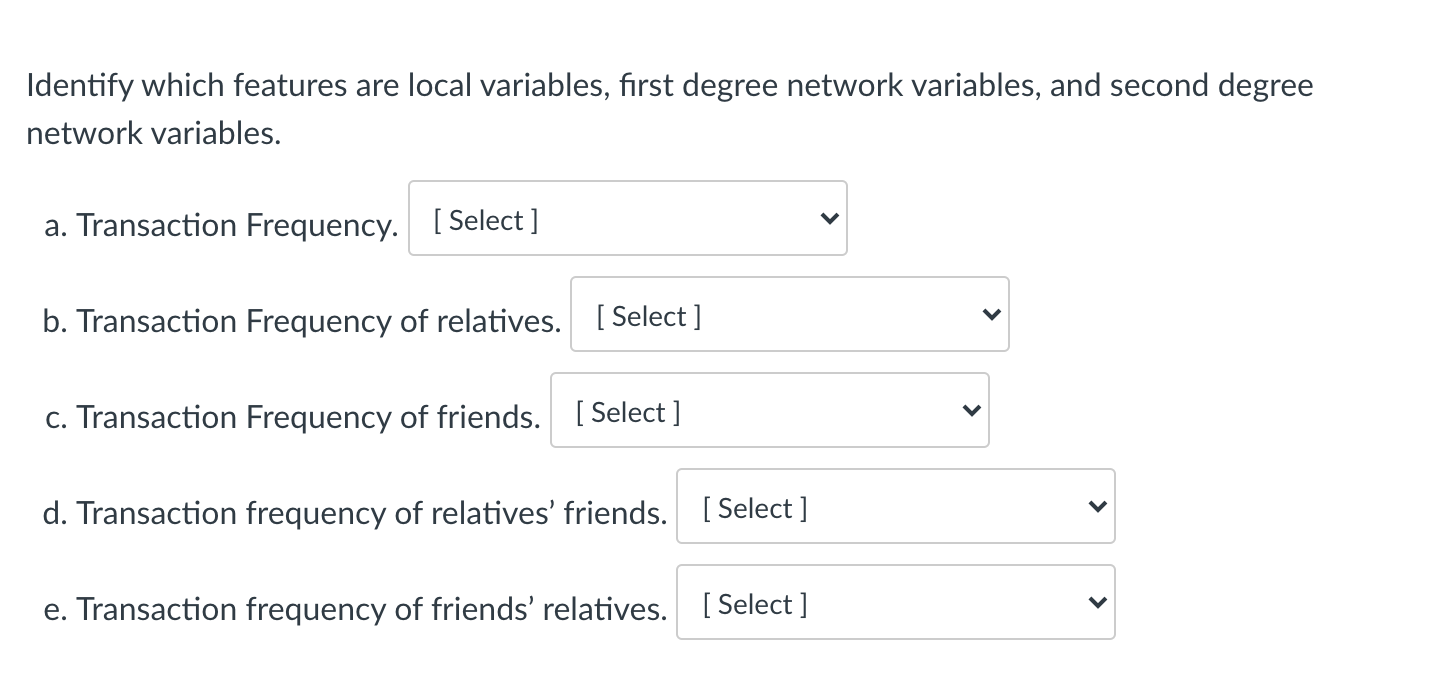Viewport: 1440px width, 700px height.
Task: Open the dropdown for Transaction Frequency
Action: (x=628, y=218)
